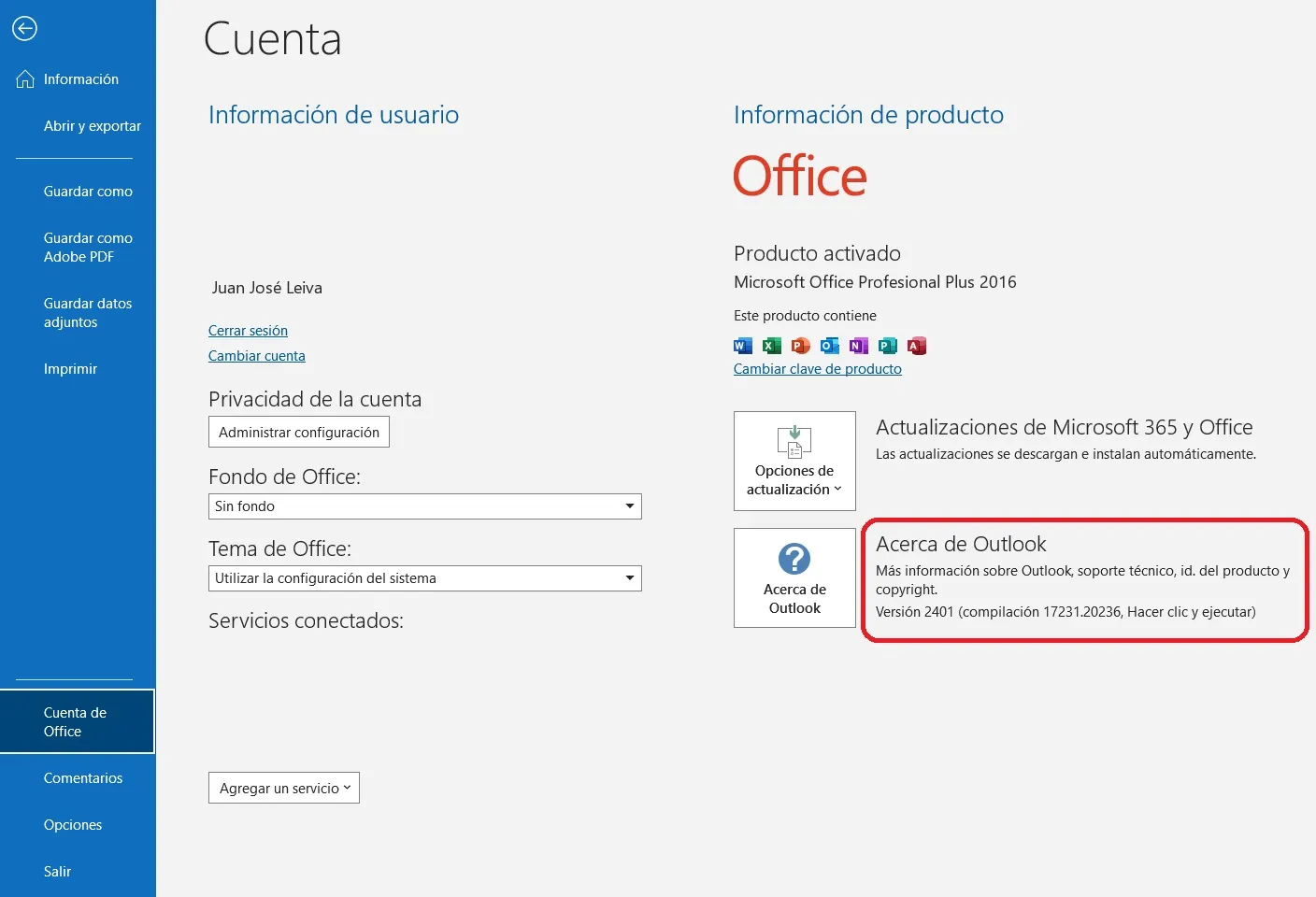
Task: Select Imprimir in the sidebar
Action: pyautogui.click(x=70, y=369)
